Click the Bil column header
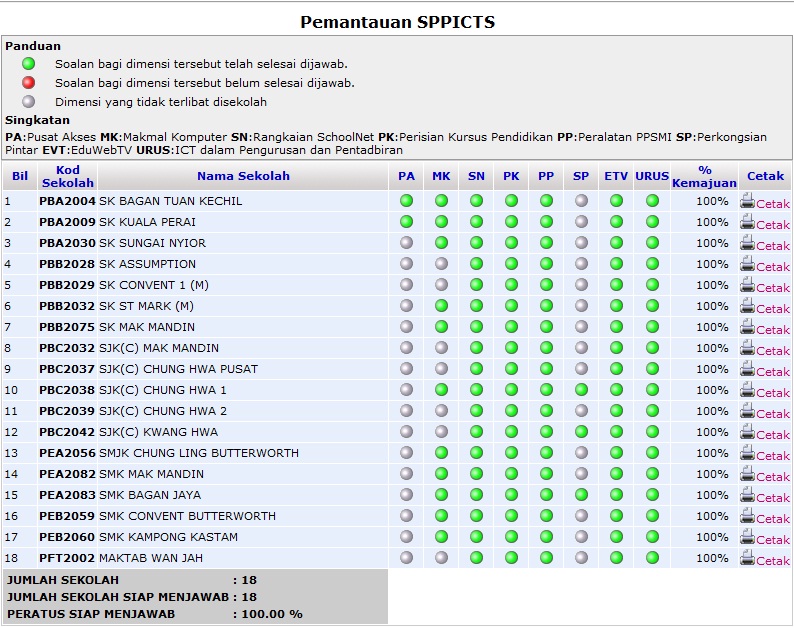Screen dimensions: 794x627 coord(20,176)
